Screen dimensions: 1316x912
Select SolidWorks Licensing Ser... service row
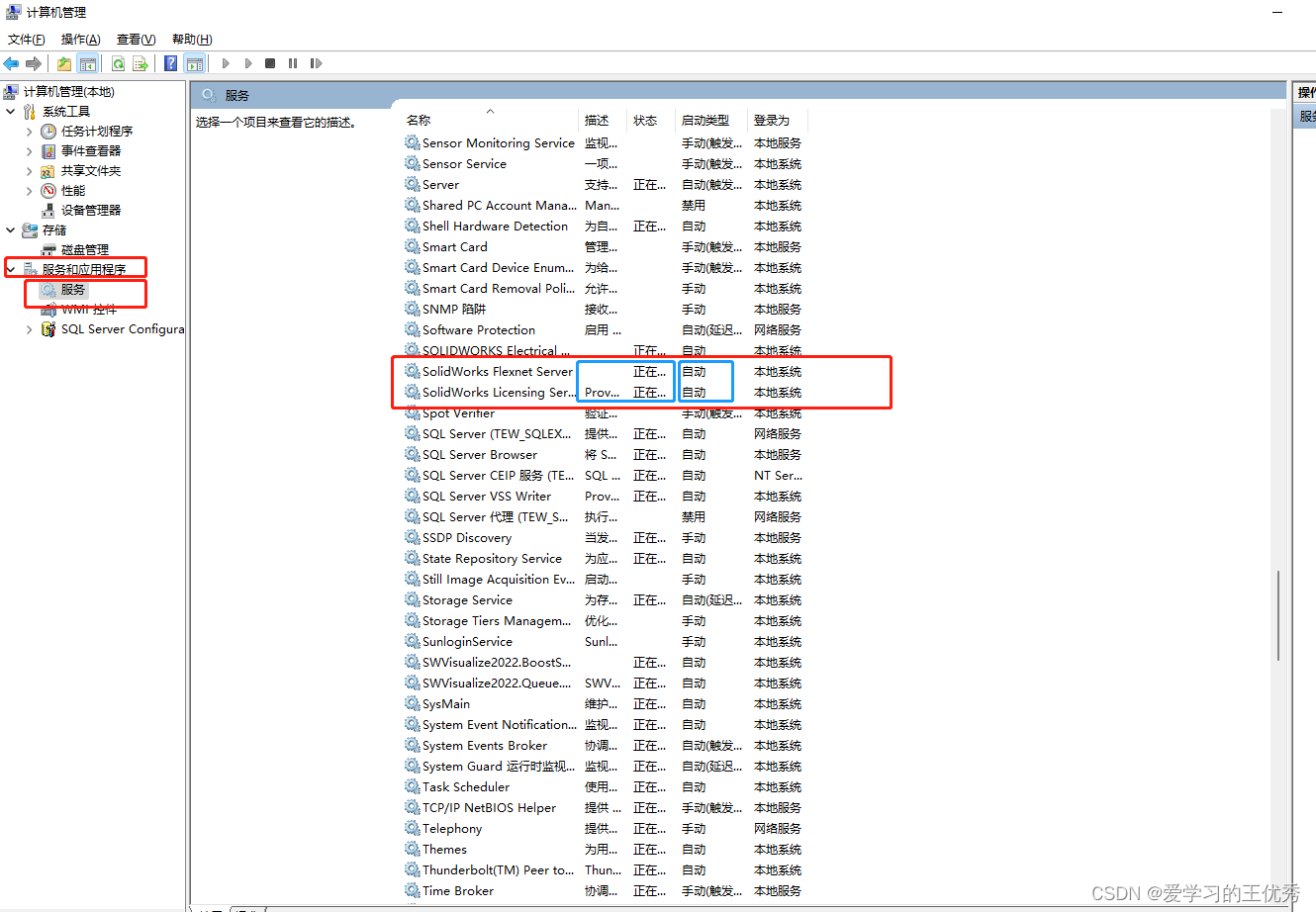click(x=605, y=392)
